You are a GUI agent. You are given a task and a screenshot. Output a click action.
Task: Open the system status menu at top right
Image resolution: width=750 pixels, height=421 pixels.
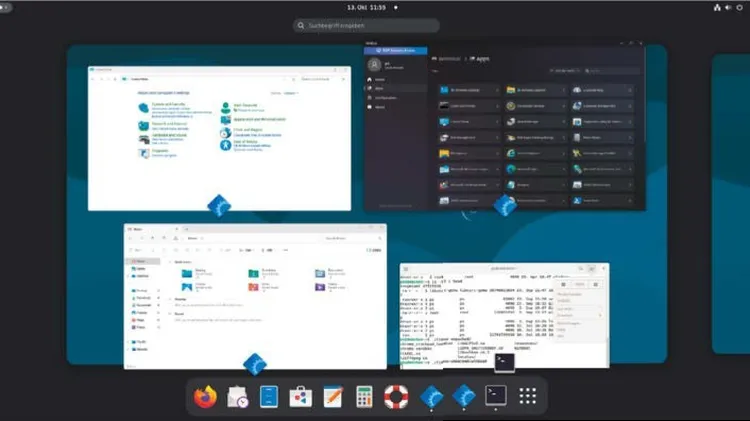tap(735, 7)
